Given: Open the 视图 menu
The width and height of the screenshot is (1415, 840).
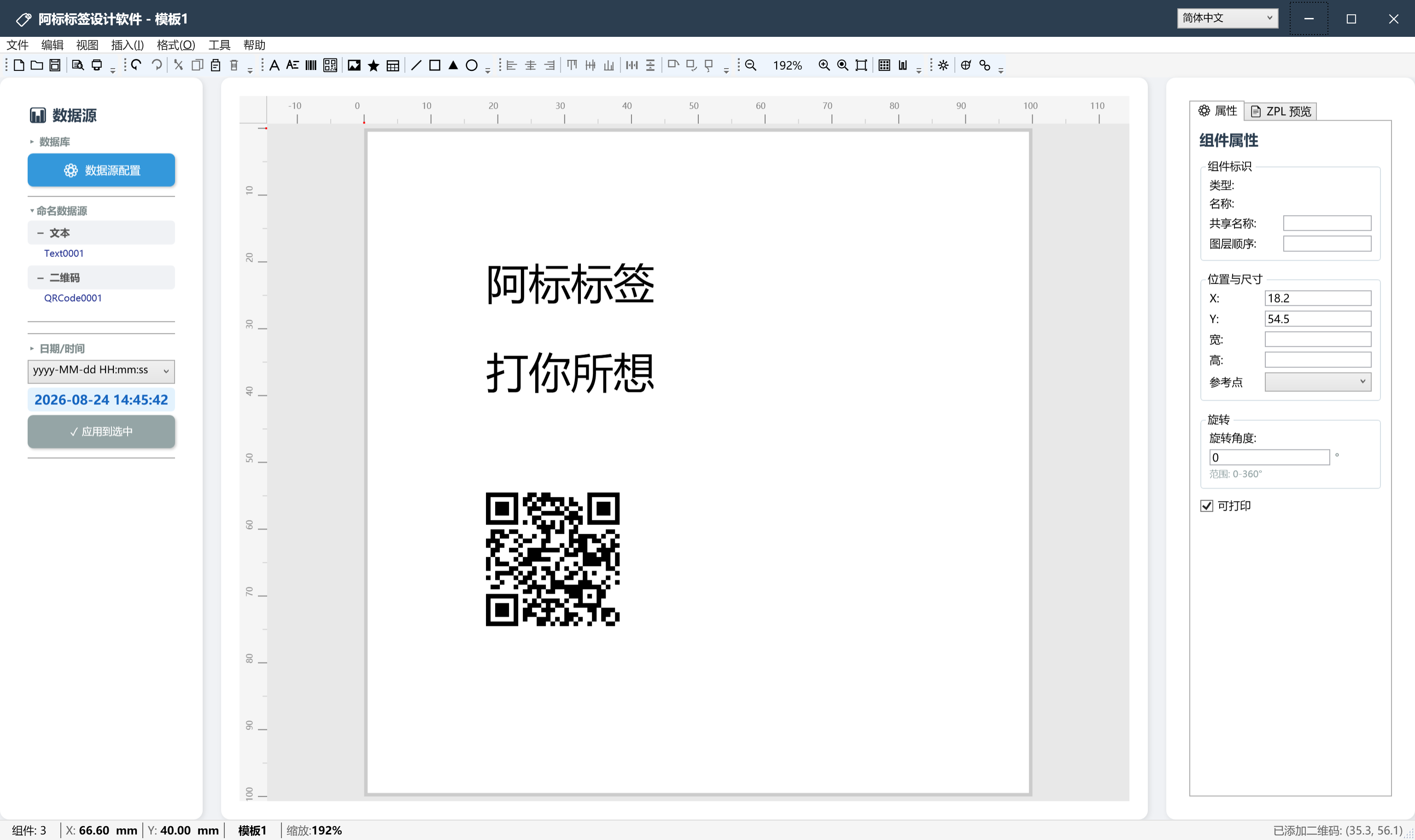Looking at the screenshot, I should pyautogui.click(x=87, y=45).
